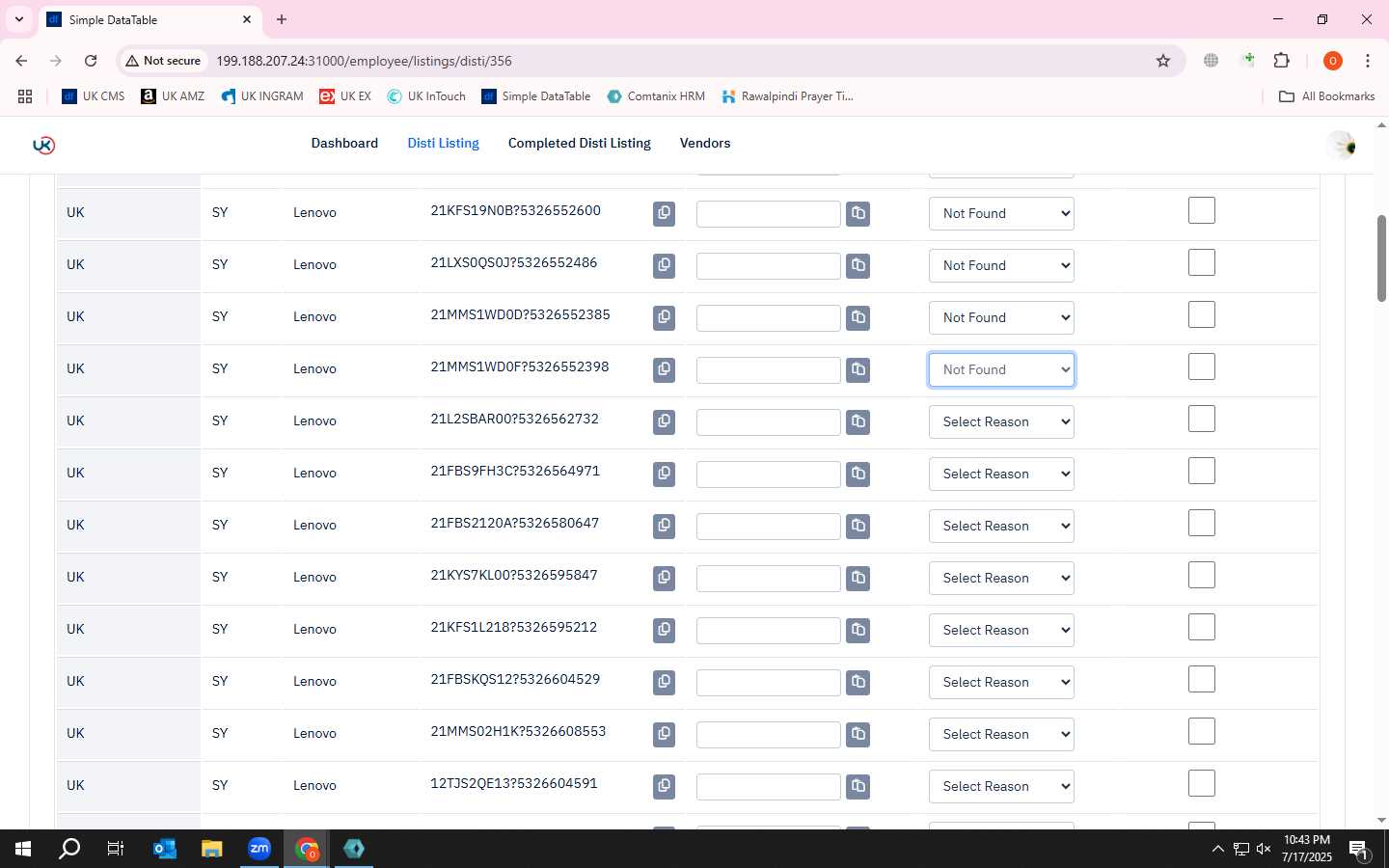
Task: Go to the Dashboard menu item
Action: coord(344,143)
